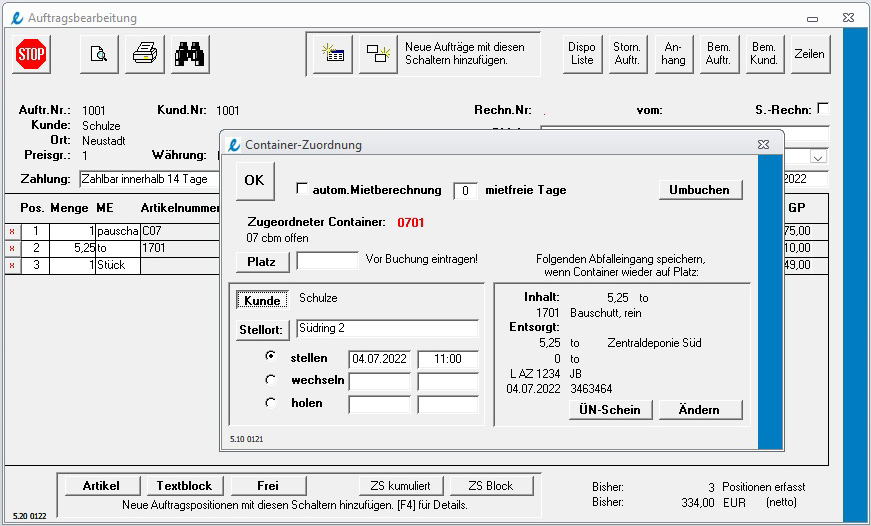Tick the S.-Rechn. checkbox

(x=823, y=108)
